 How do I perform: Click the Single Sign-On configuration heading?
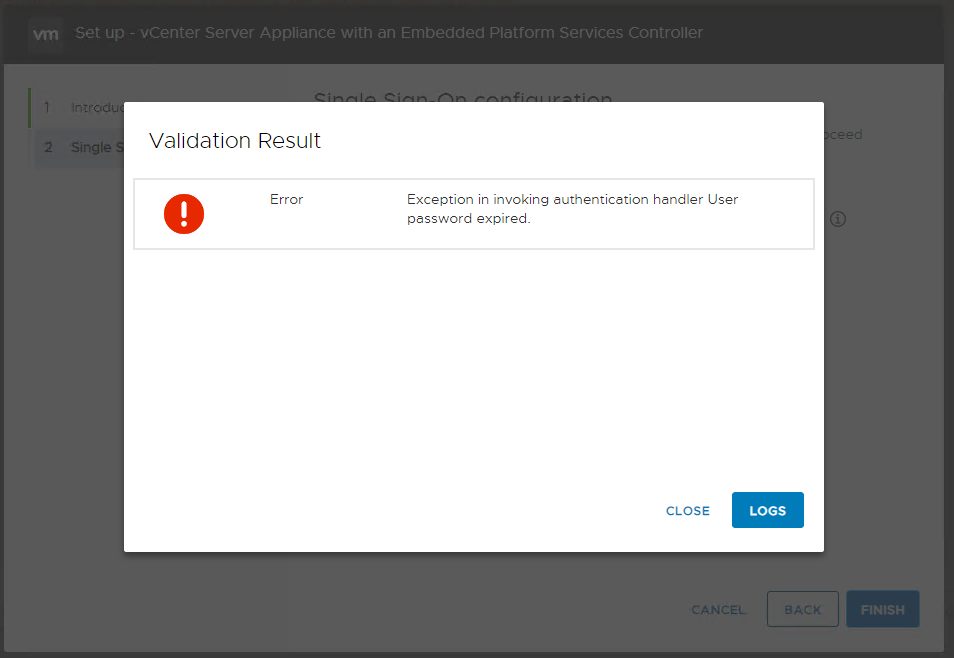pyautogui.click(x=463, y=97)
